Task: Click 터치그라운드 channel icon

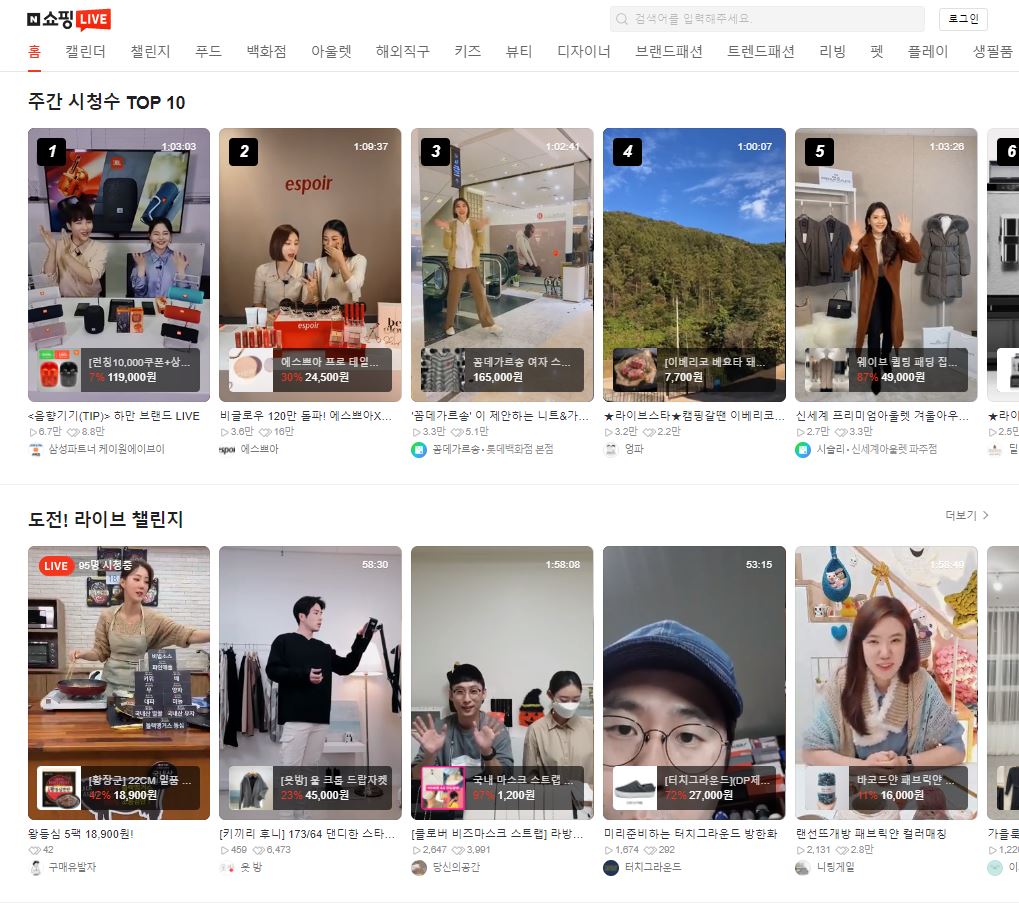Action: (611, 868)
